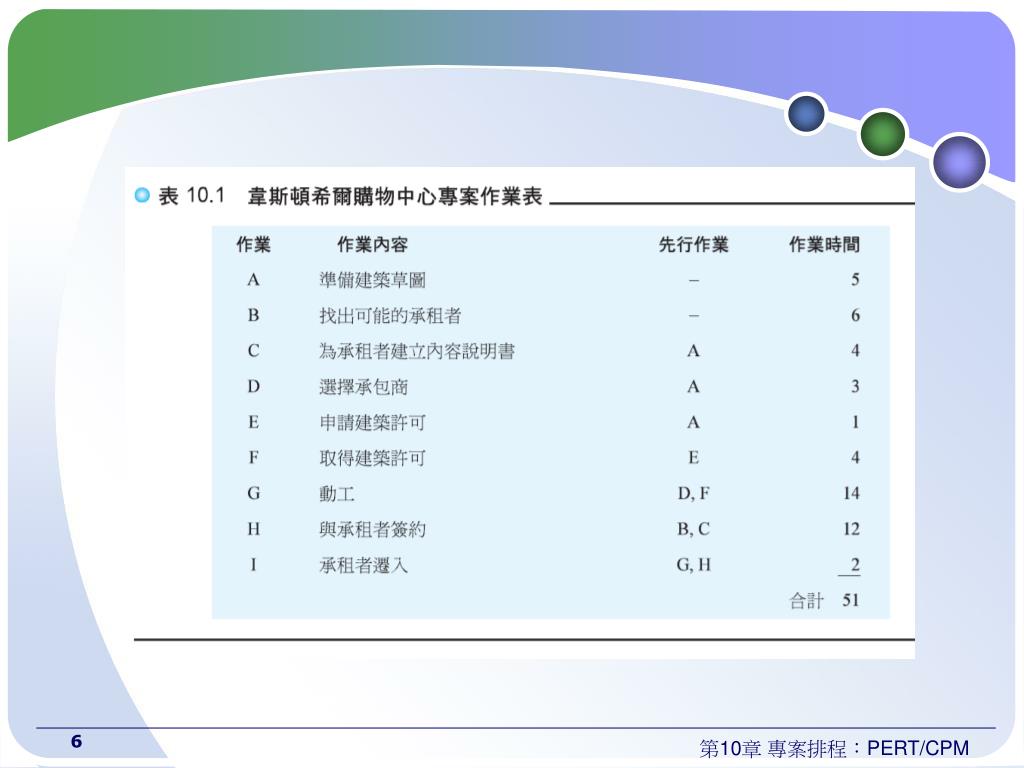Click activity letter B in 作業 column
The width and height of the screenshot is (1024, 768).
(x=253, y=315)
